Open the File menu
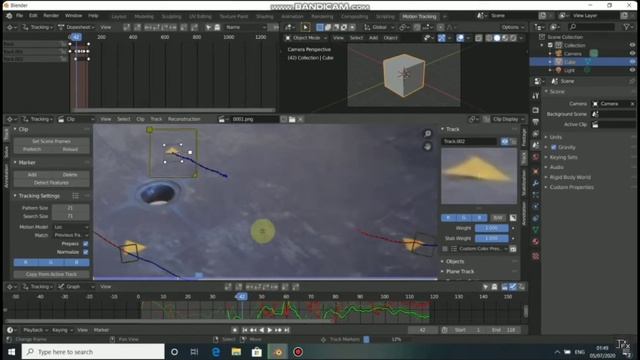The width and height of the screenshot is (640, 360). tap(19, 16)
